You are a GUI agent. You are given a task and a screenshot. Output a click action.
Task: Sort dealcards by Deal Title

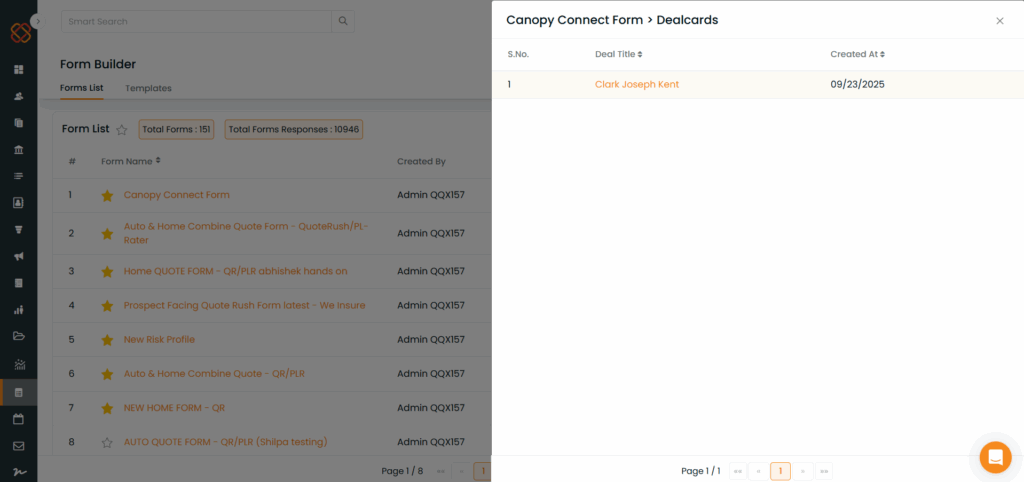pyautogui.click(x=619, y=54)
